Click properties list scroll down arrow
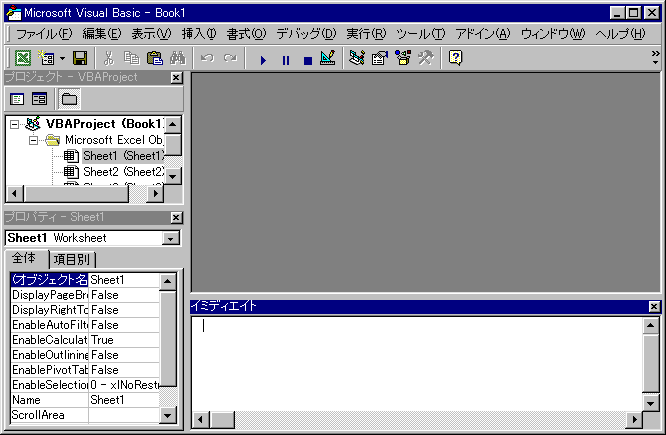Screen dimensions: 666x435 pos(168,415)
